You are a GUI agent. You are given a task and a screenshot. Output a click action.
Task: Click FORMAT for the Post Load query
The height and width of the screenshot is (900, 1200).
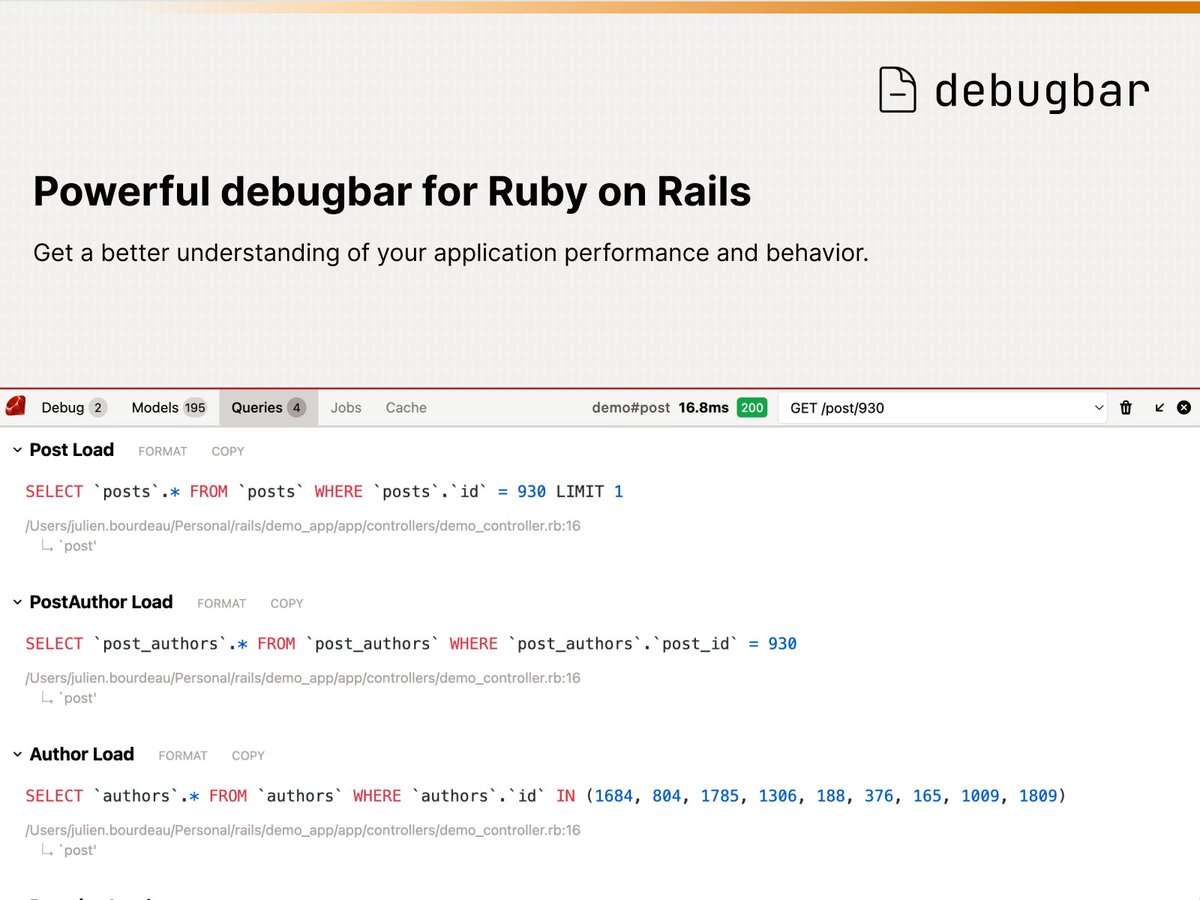pyautogui.click(x=162, y=451)
